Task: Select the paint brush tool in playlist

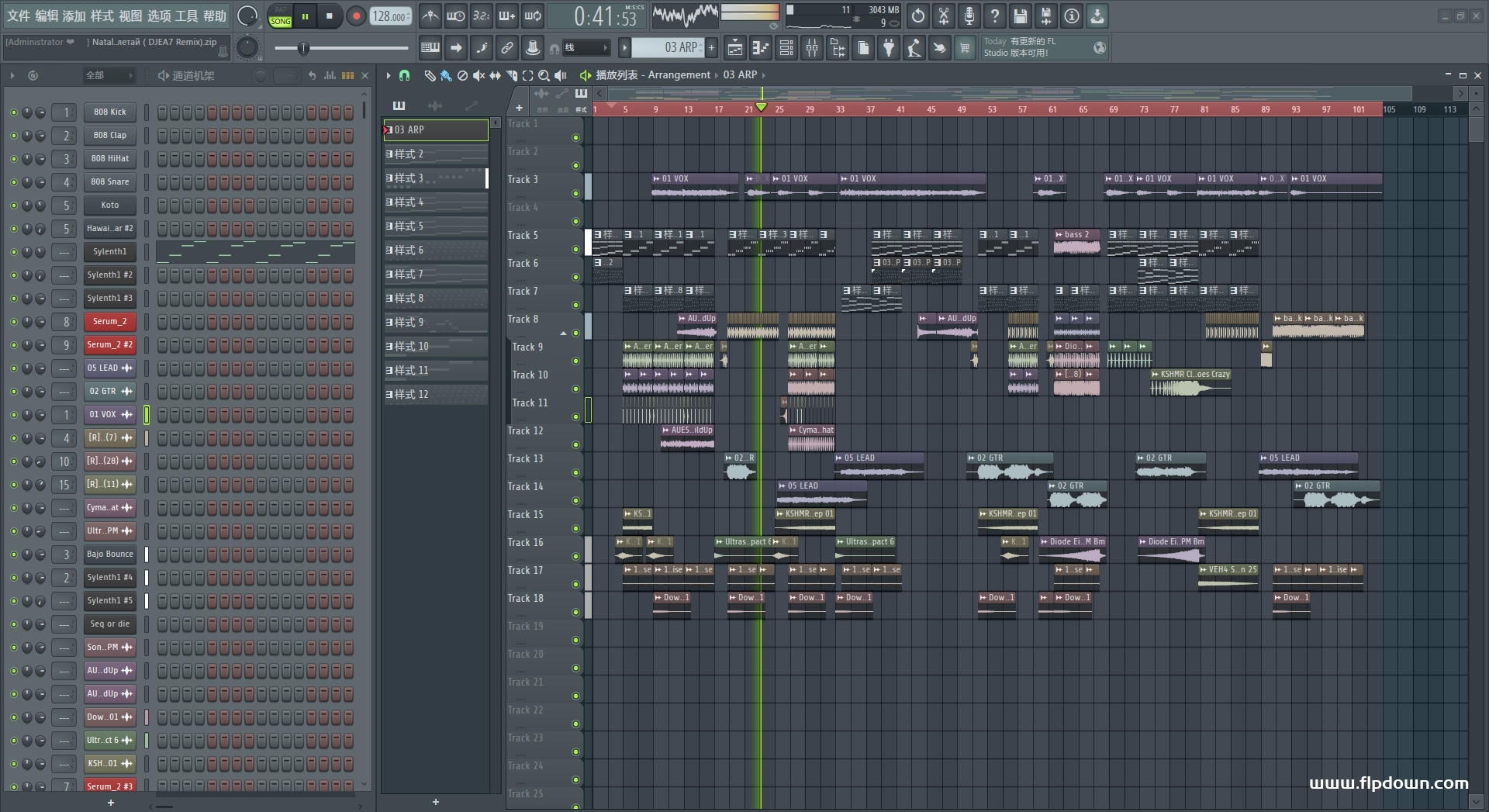Action: (446, 75)
